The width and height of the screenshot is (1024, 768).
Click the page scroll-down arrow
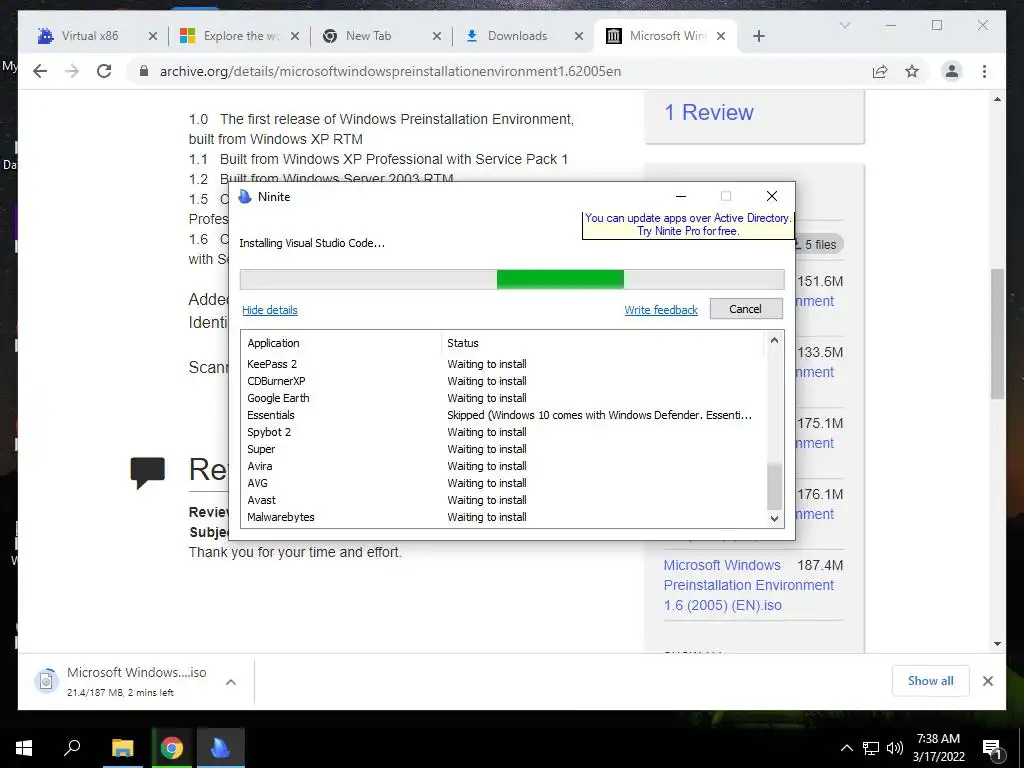[997, 644]
